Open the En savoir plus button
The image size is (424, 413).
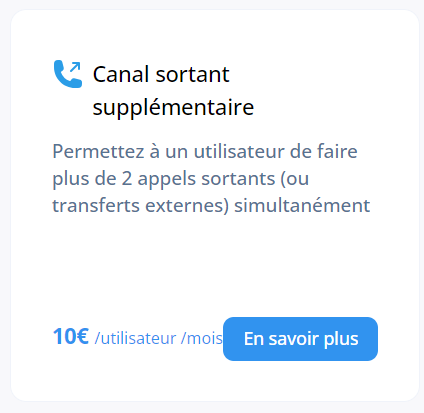300,339
